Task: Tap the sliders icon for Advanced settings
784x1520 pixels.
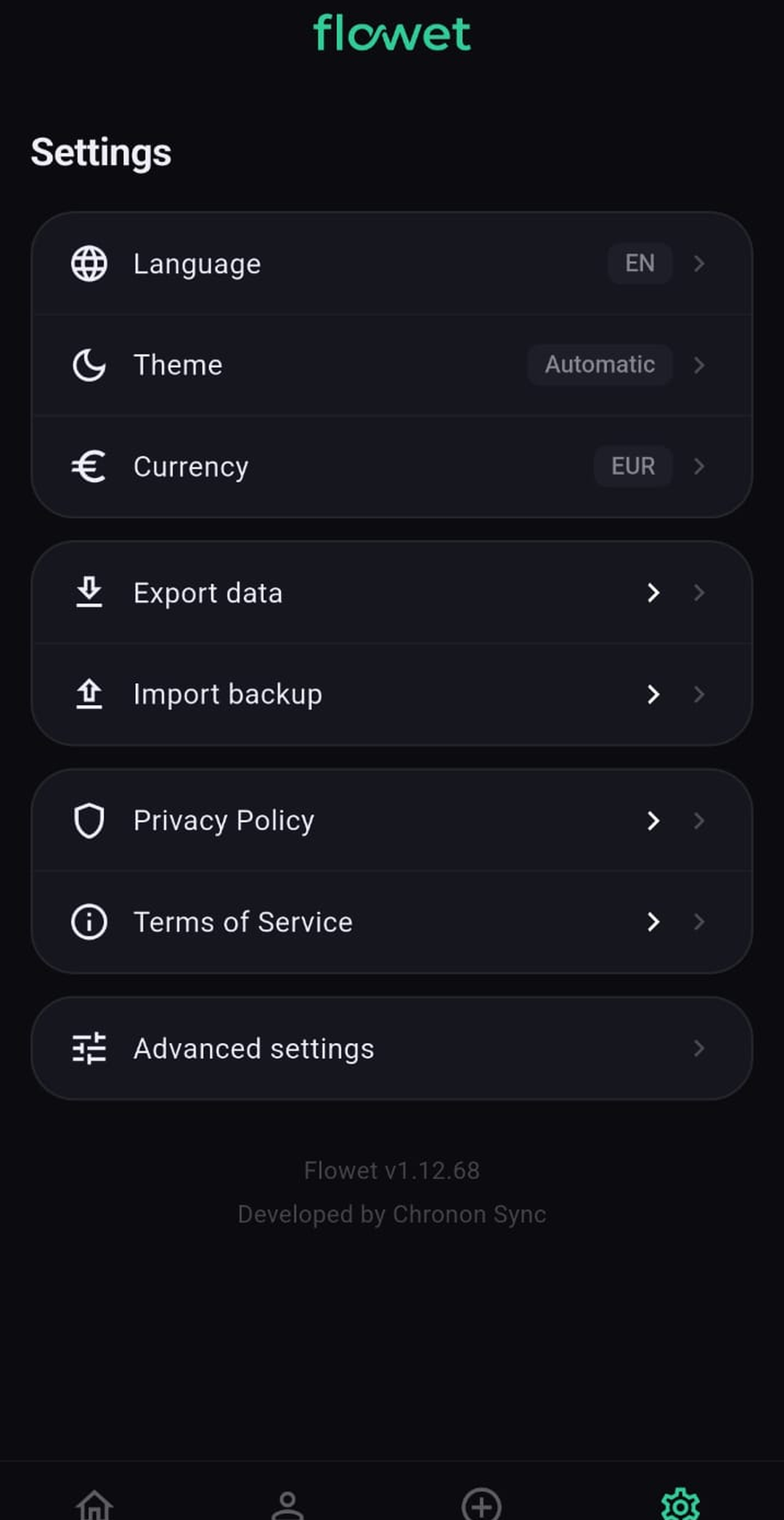Action: click(89, 1049)
